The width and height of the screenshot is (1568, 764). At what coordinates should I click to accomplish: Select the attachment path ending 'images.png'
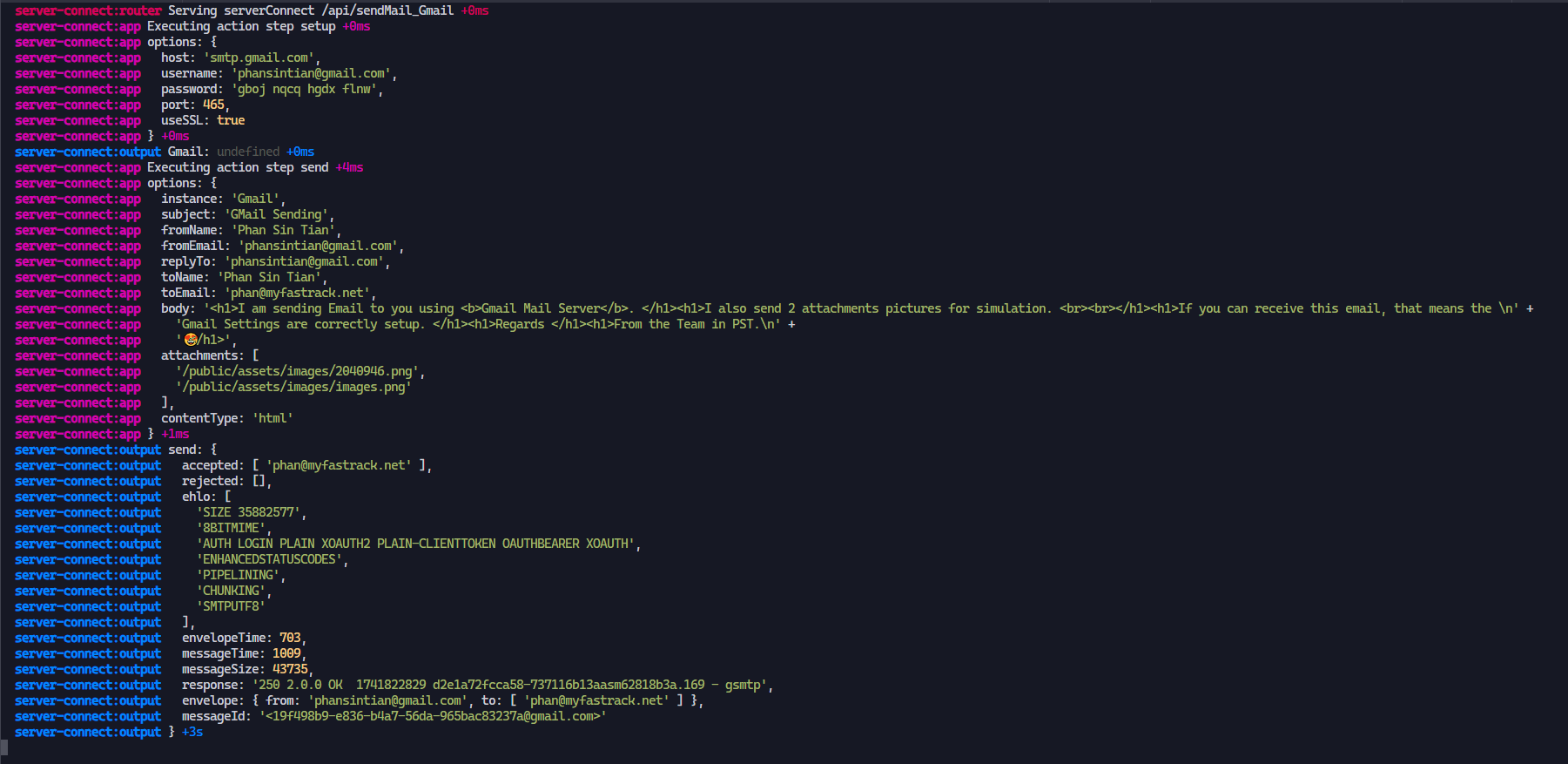[294, 387]
